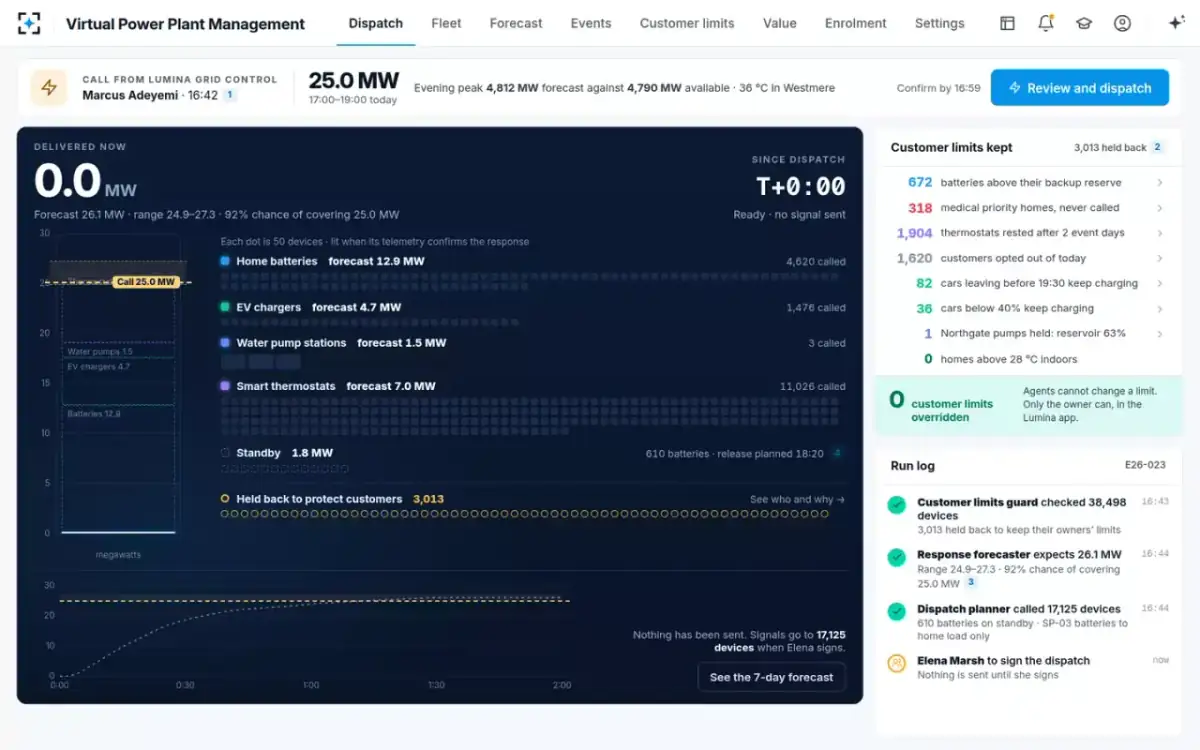The width and height of the screenshot is (1200, 750).
Task: Open the graduation cap learning icon
Action: point(1084,23)
